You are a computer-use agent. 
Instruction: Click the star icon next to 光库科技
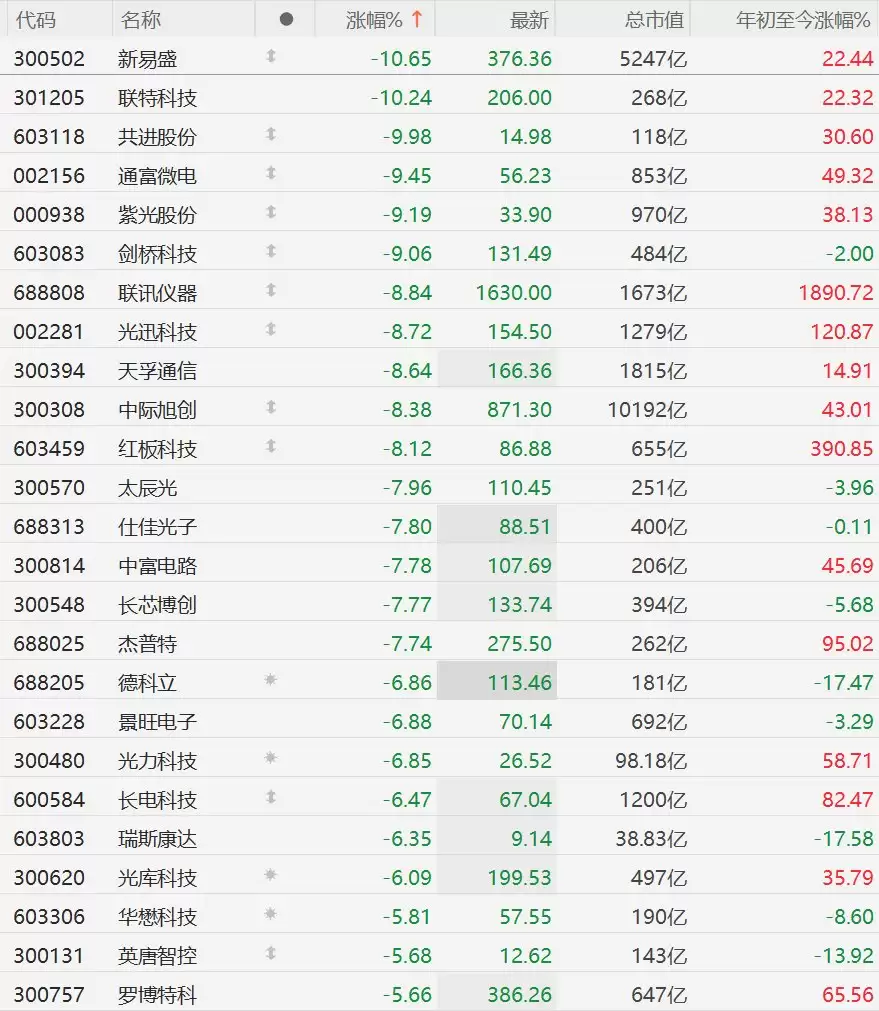[271, 875]
